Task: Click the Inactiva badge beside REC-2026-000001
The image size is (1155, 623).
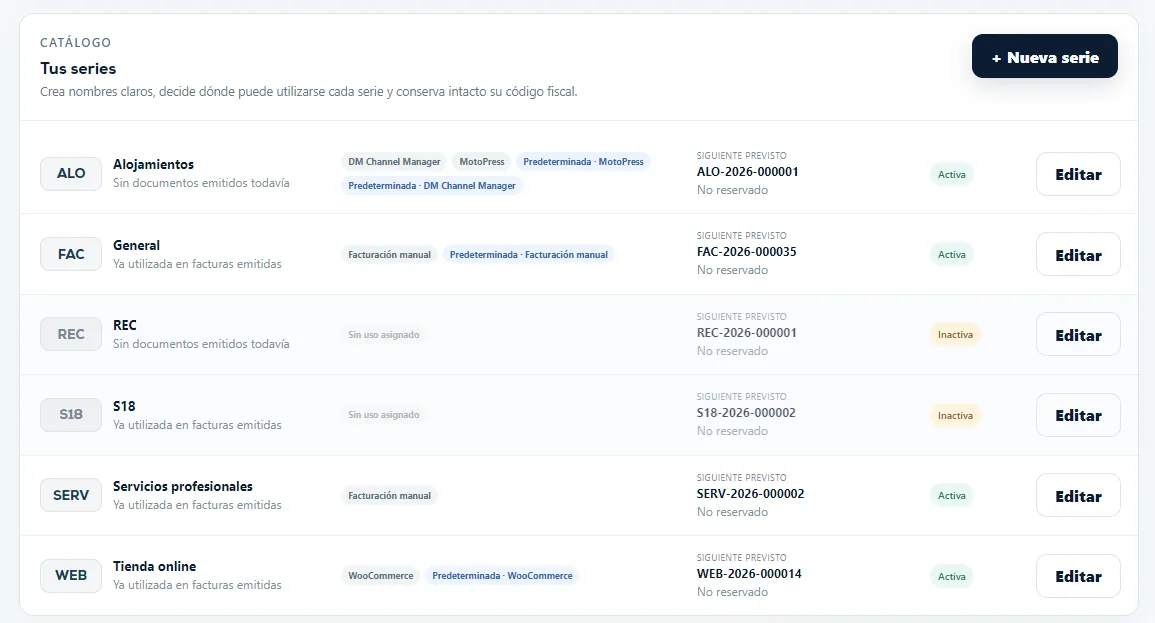Action: (x=955, y=335)
